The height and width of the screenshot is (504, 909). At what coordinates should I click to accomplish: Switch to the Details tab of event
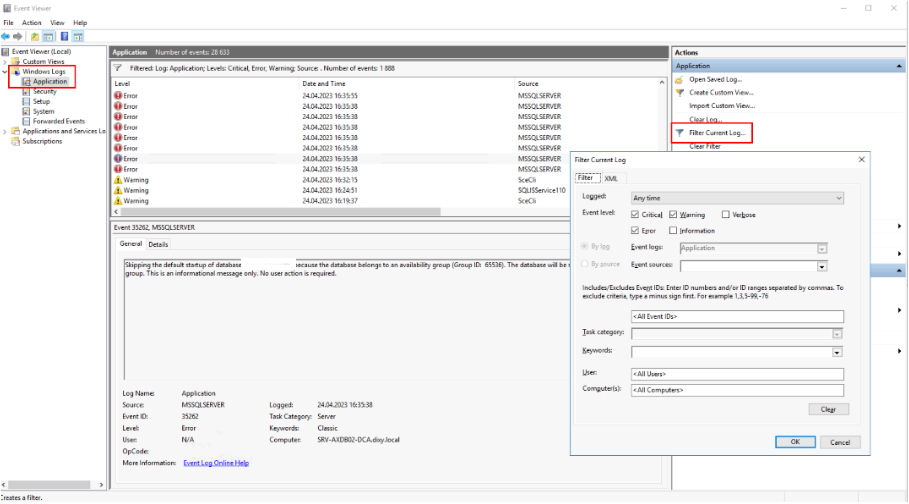click(158, 244)
